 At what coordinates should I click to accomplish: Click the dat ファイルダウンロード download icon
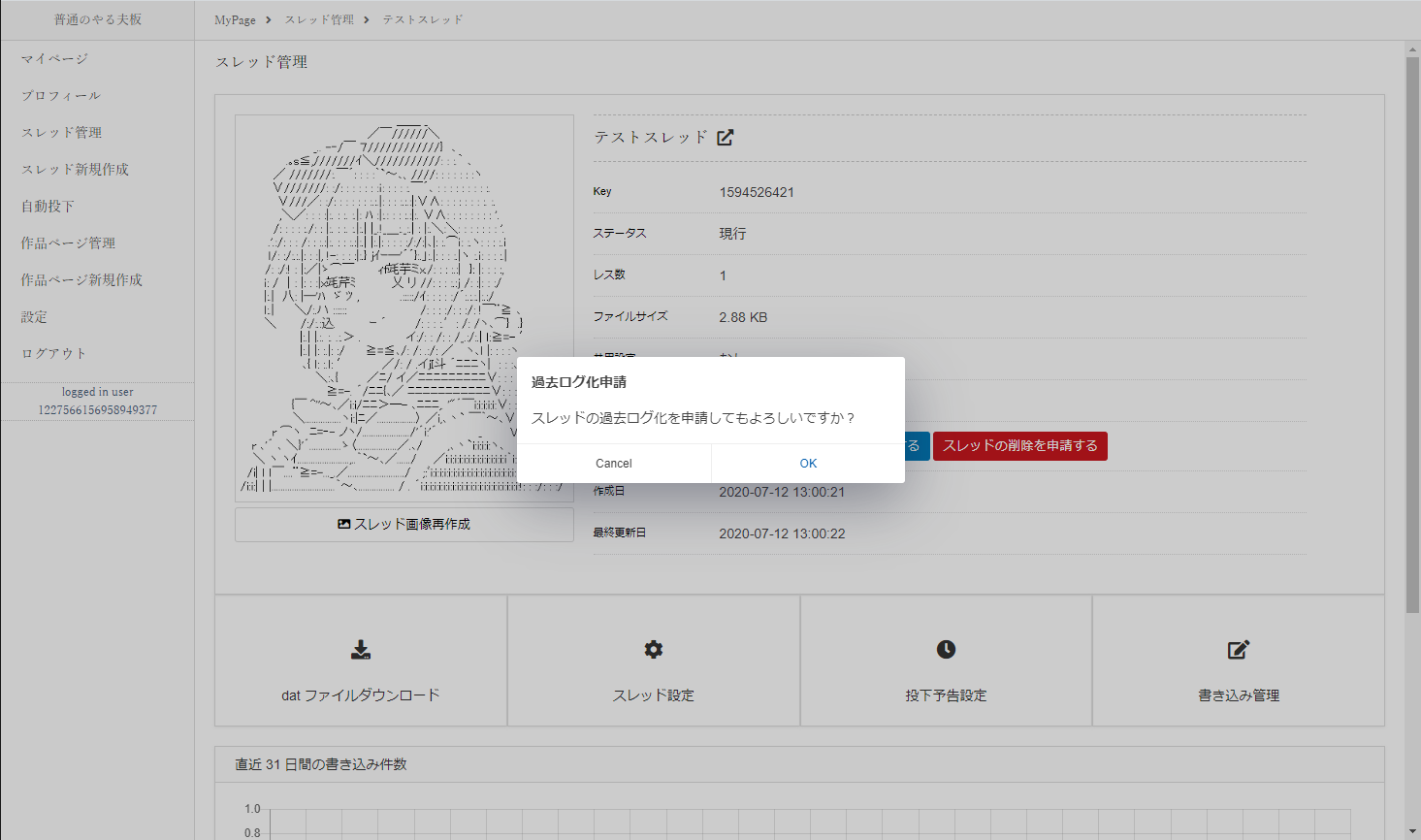tap(361, 649)
